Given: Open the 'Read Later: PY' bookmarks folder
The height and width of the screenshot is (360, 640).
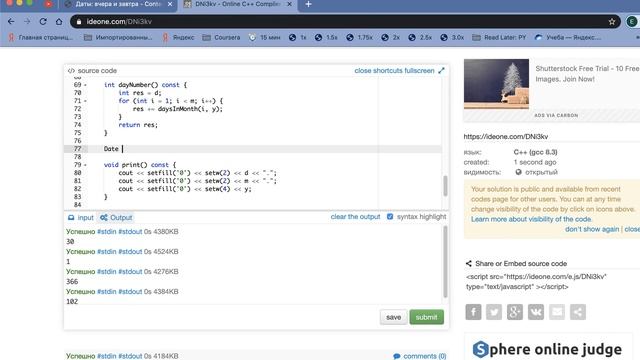Looking at the screenshot, I should [x=499, y=38].
